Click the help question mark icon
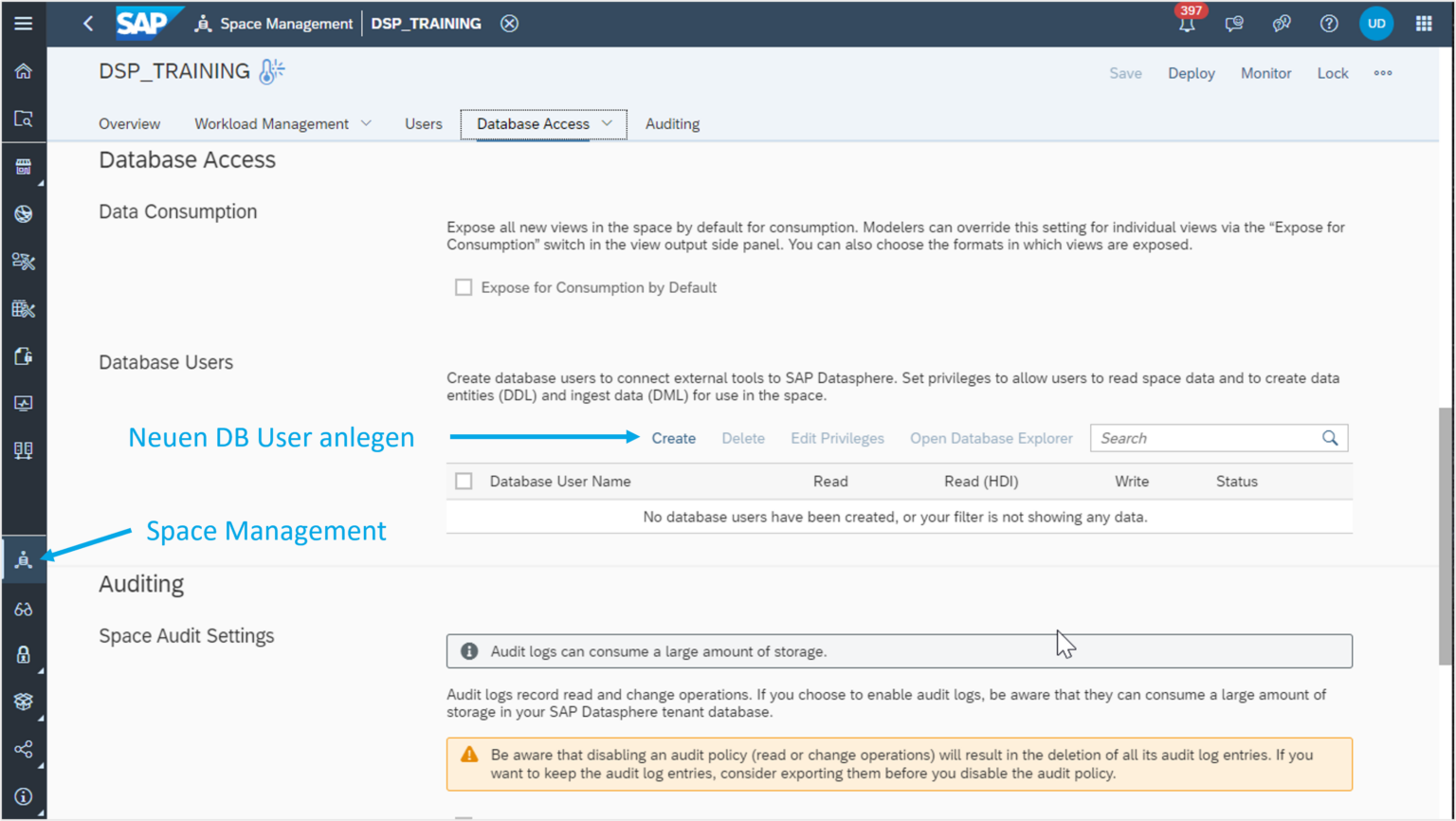This screenshot has height=821, width=1456. pos(1329,24)
